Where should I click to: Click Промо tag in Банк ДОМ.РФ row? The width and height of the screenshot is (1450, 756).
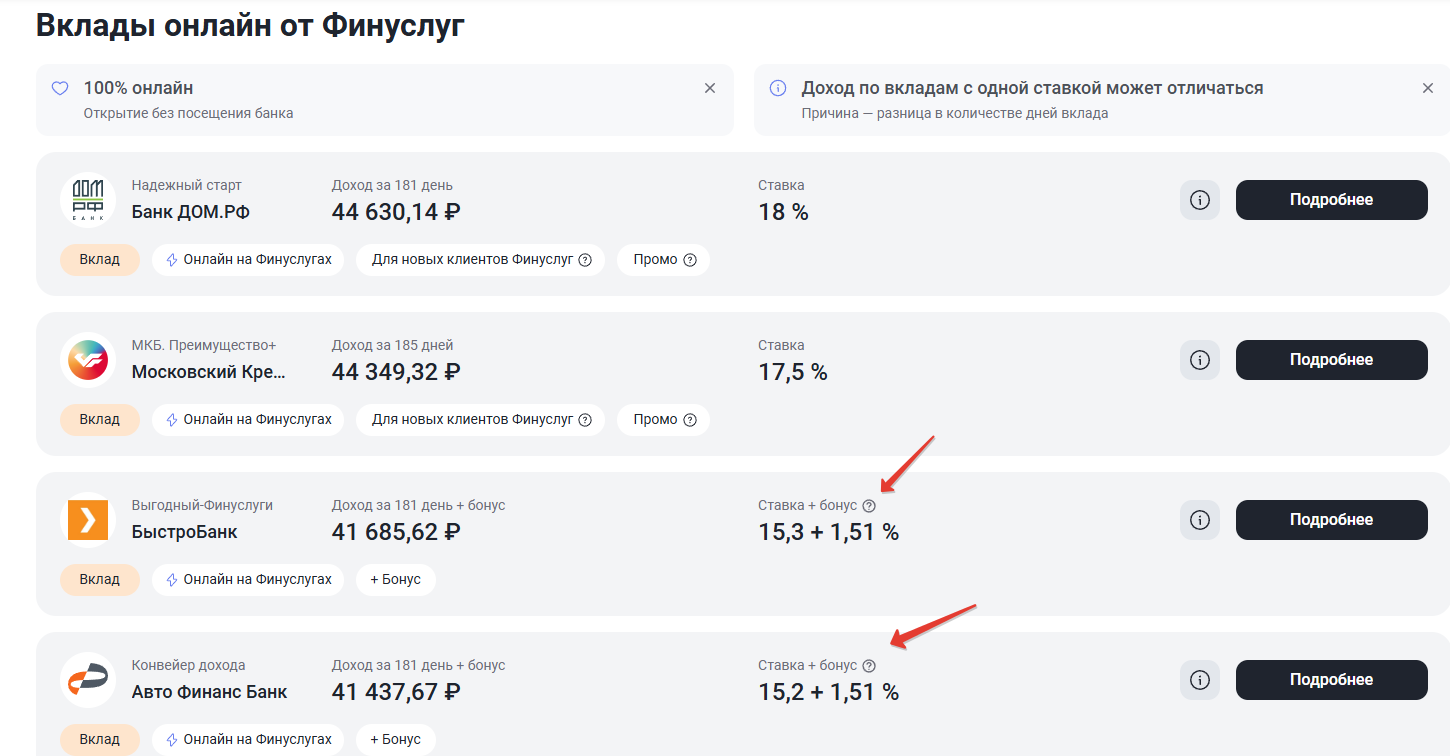(663, 260)
